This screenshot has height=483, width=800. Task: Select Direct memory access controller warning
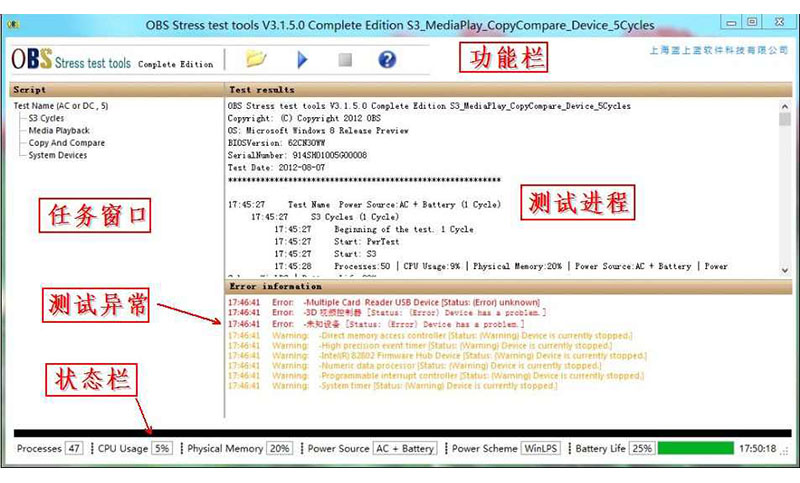[x=430, y=336]
